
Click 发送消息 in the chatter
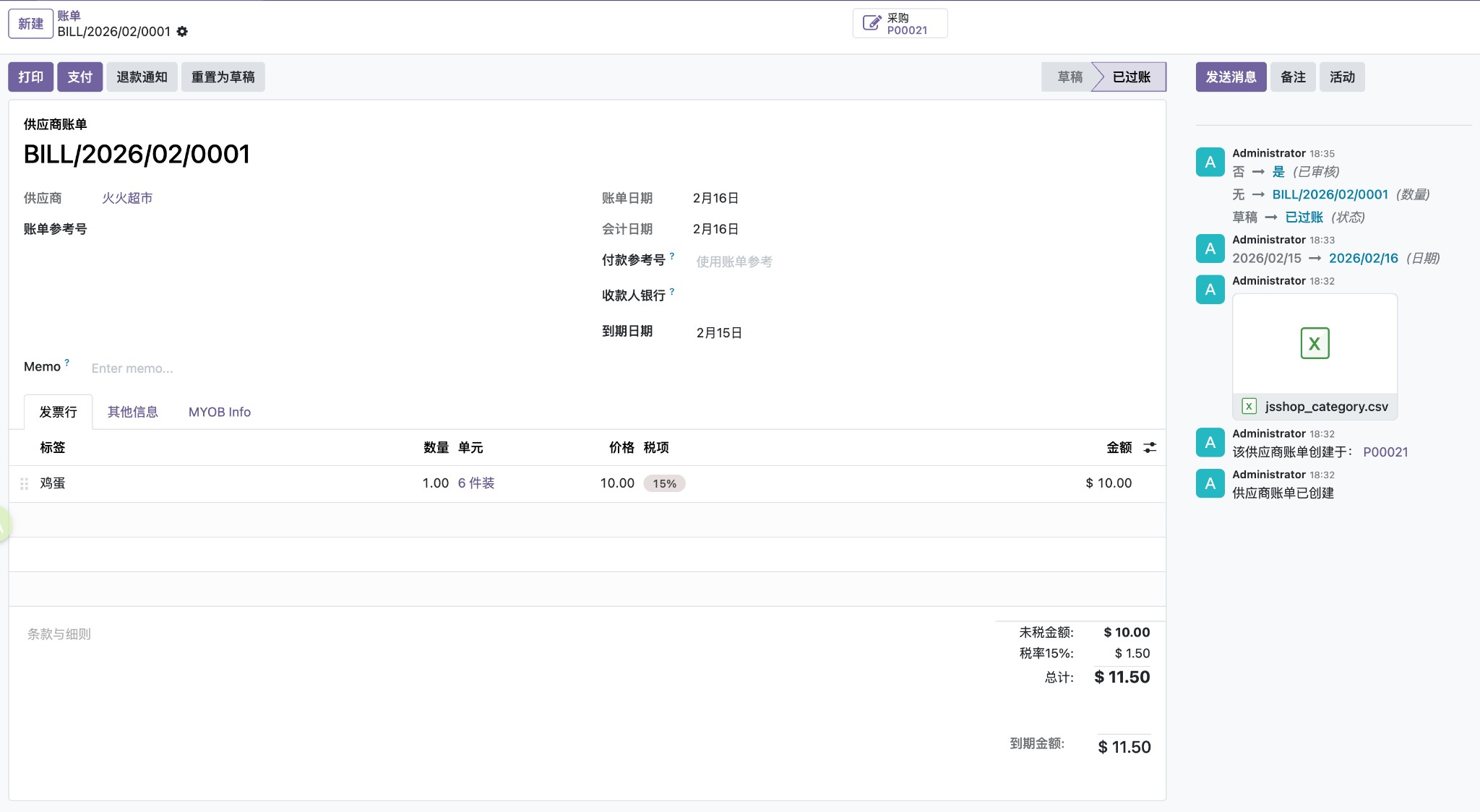click(x=1231, y=77)
